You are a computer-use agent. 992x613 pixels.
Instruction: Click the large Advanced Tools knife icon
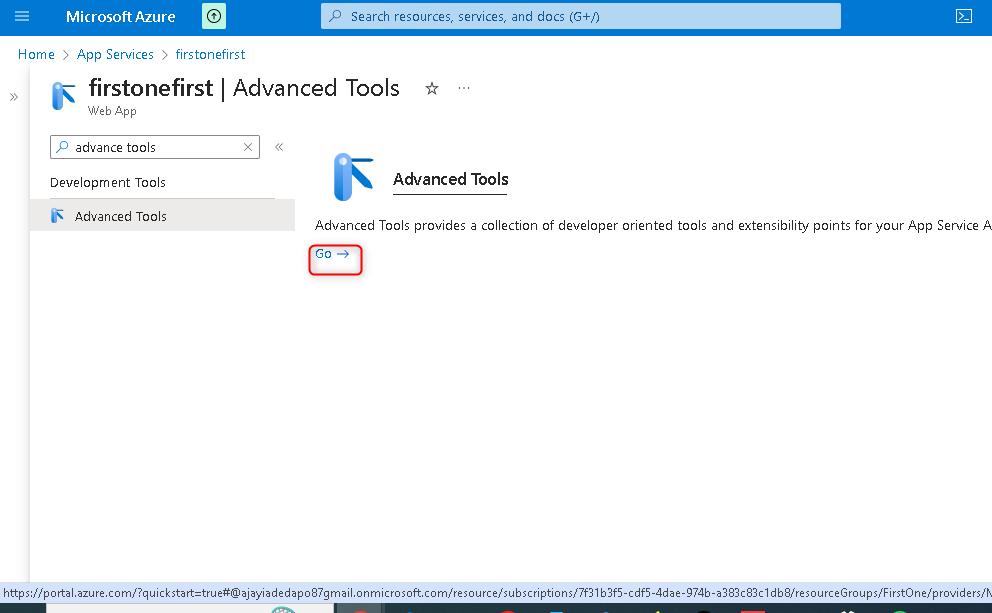(353, 177)
